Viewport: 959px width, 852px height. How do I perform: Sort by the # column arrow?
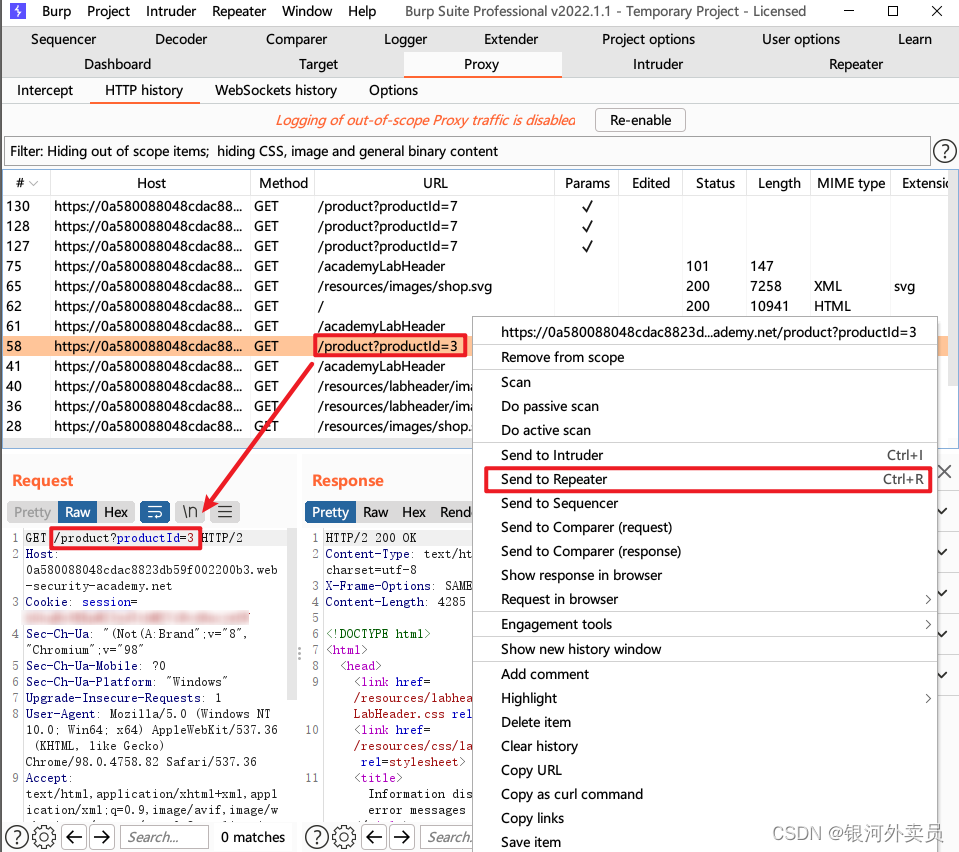pyautogui.click(x=34, y=183)
